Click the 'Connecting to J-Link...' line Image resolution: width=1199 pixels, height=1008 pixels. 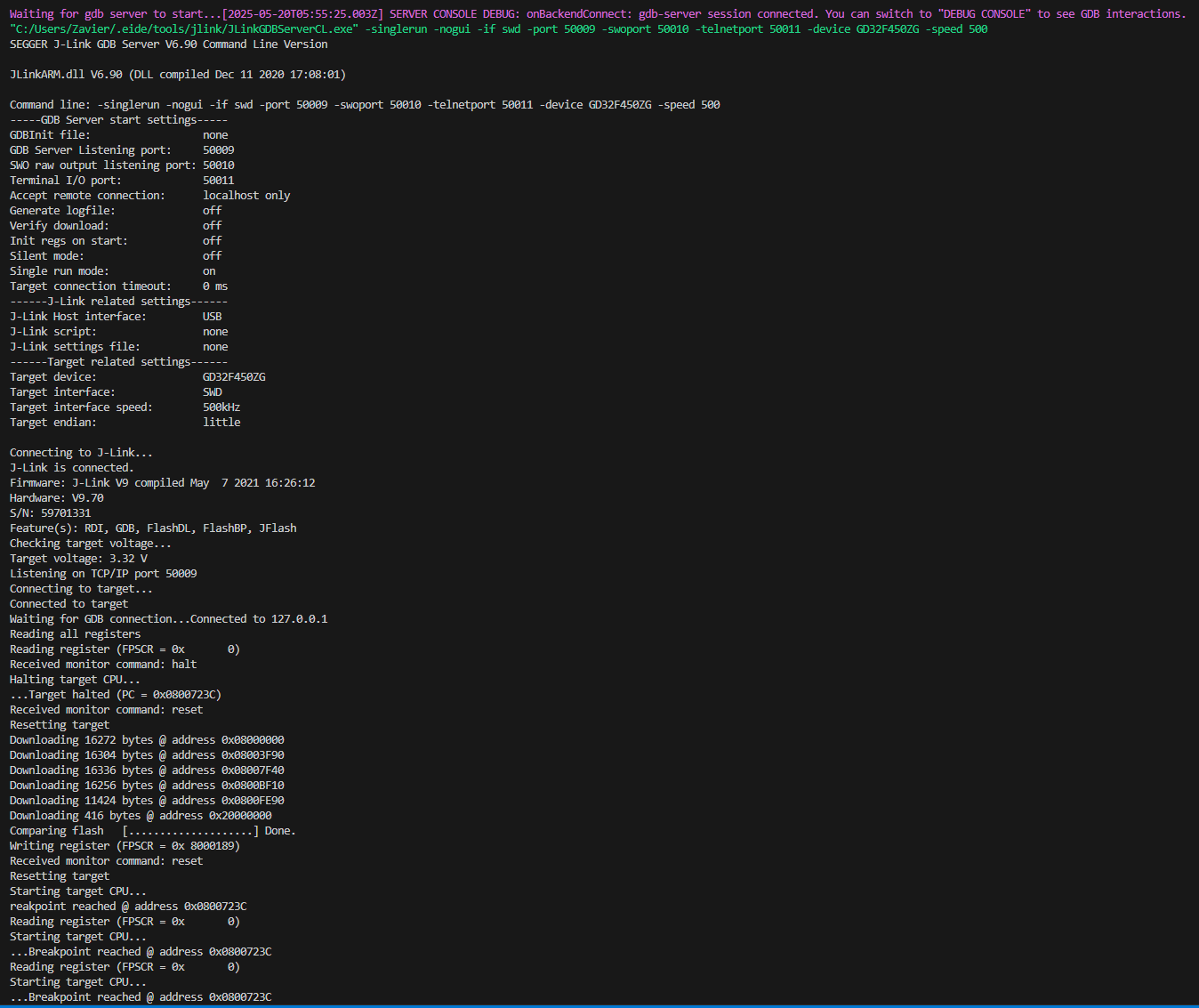[x=81, y=453]
